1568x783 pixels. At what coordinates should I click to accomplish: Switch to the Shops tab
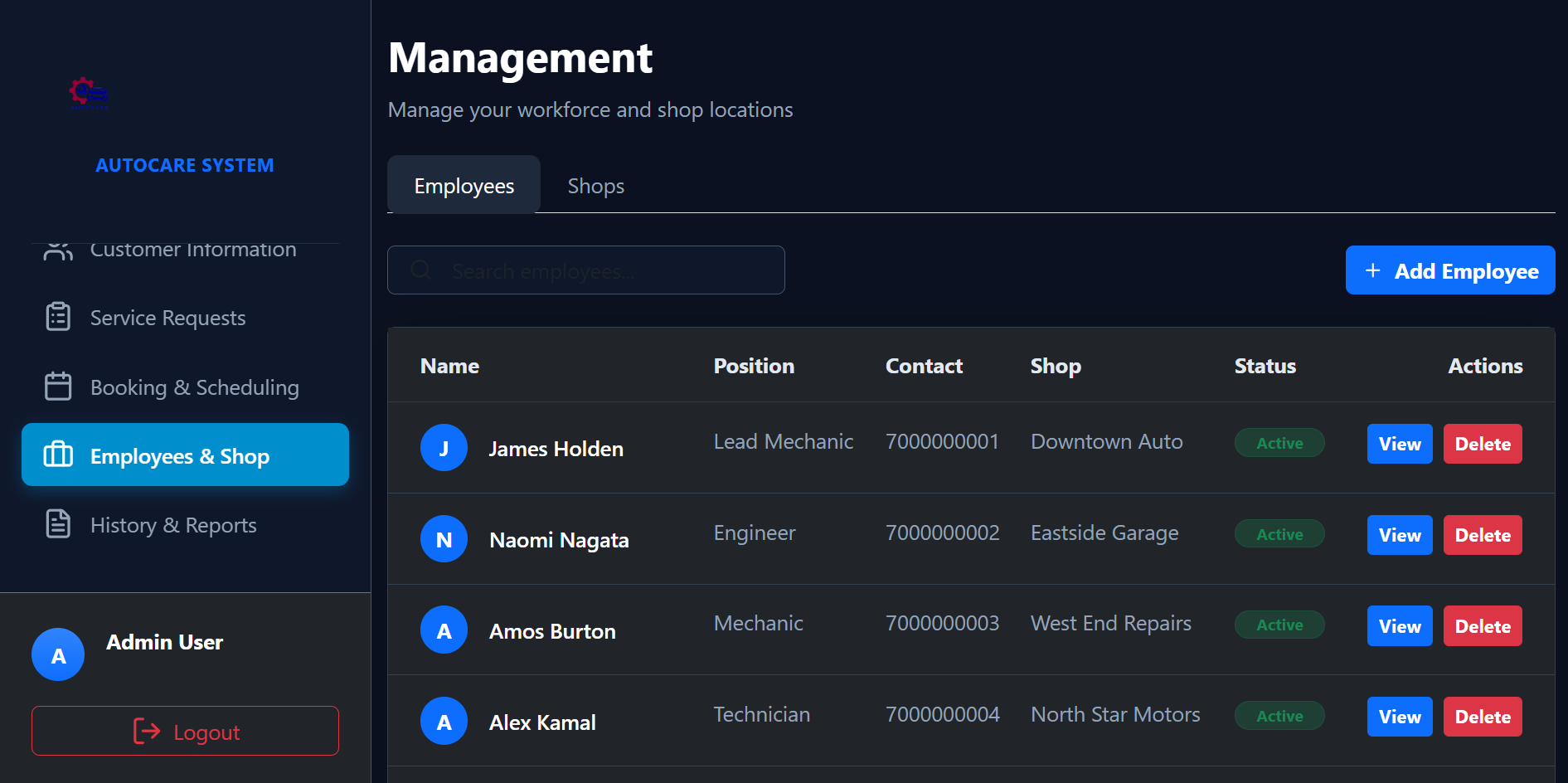click(595, 185)
